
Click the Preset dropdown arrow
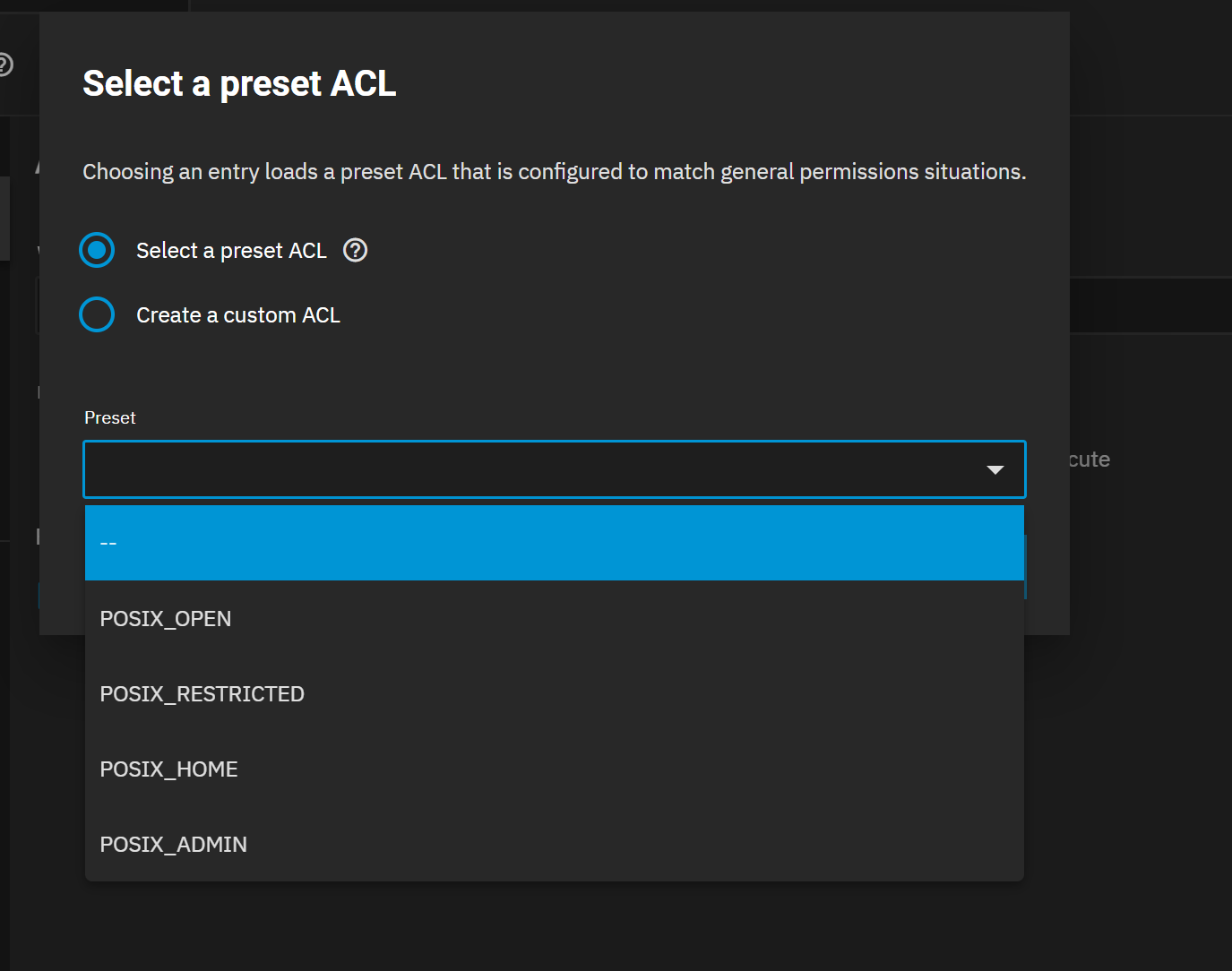coord(995,470)
